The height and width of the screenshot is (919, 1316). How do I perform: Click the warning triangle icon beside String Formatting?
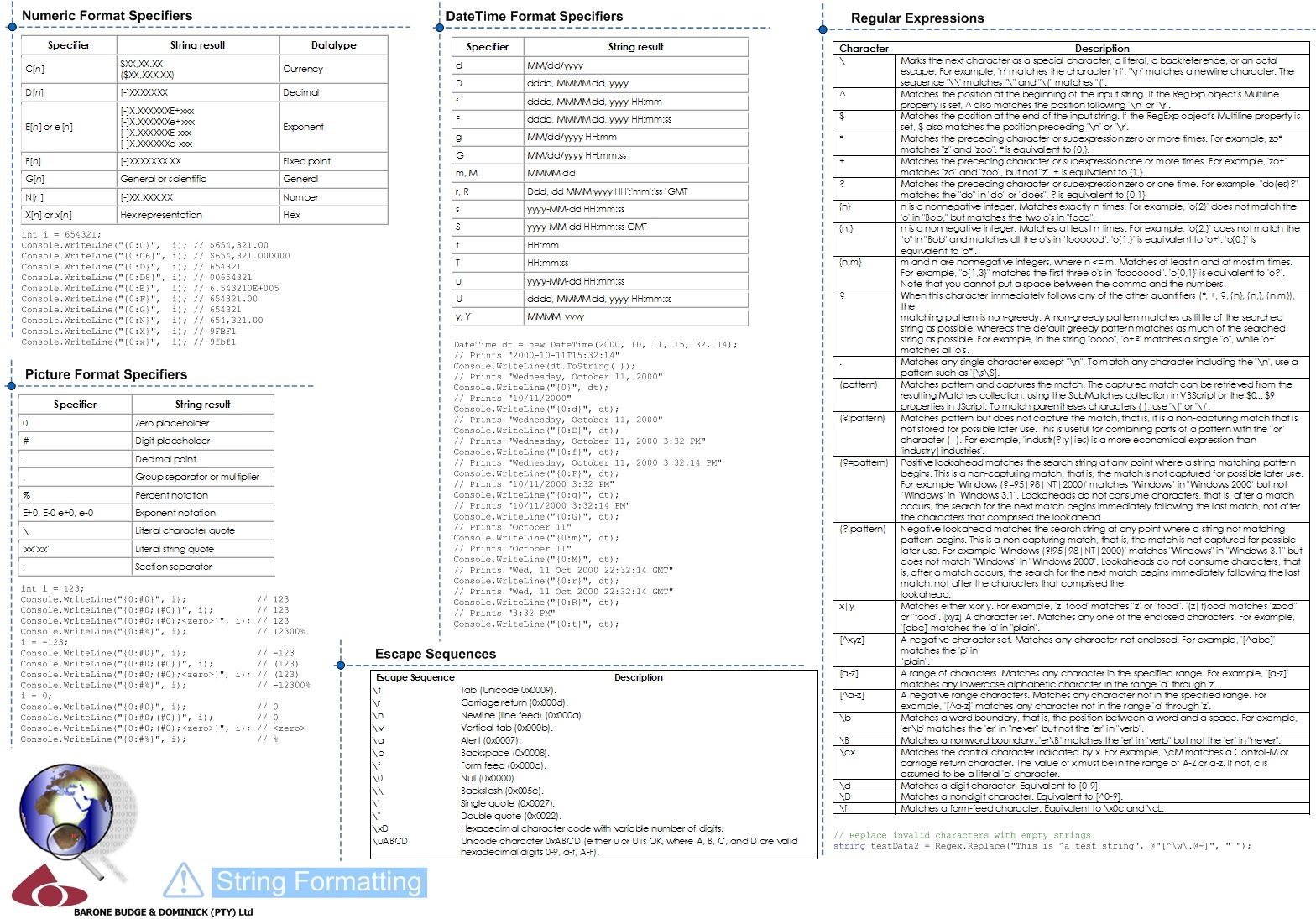[x=183, y=880]
